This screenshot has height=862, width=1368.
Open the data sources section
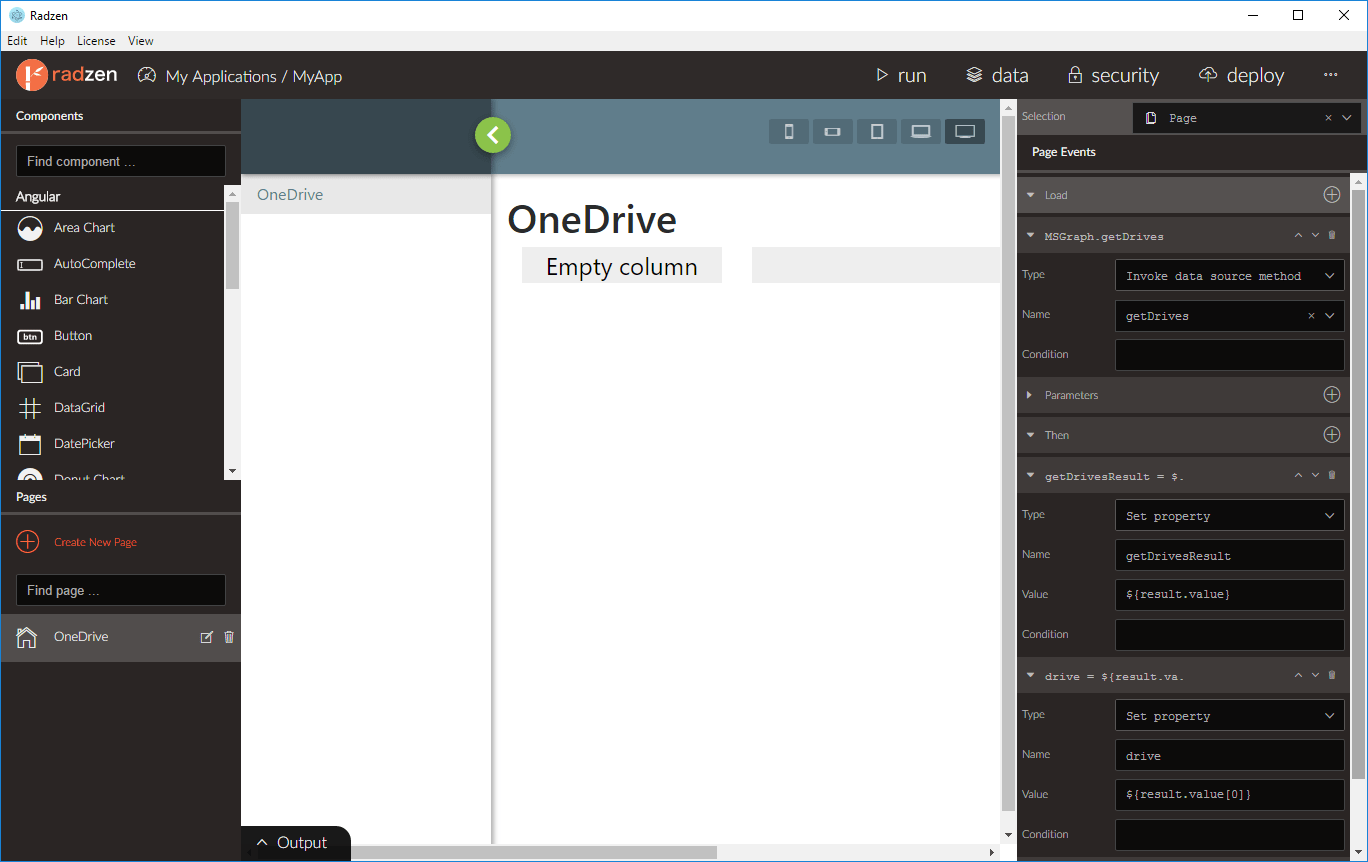(x=997, y=75)
